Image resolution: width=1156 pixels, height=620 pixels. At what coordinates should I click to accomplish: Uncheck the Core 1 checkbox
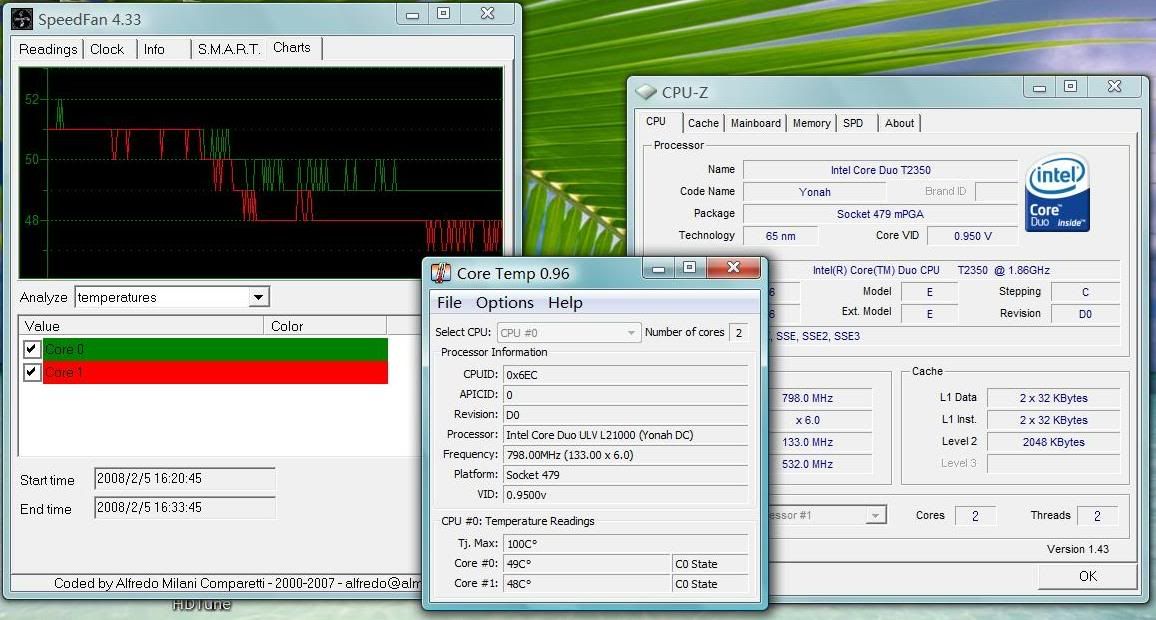click(x=32, y=372)
